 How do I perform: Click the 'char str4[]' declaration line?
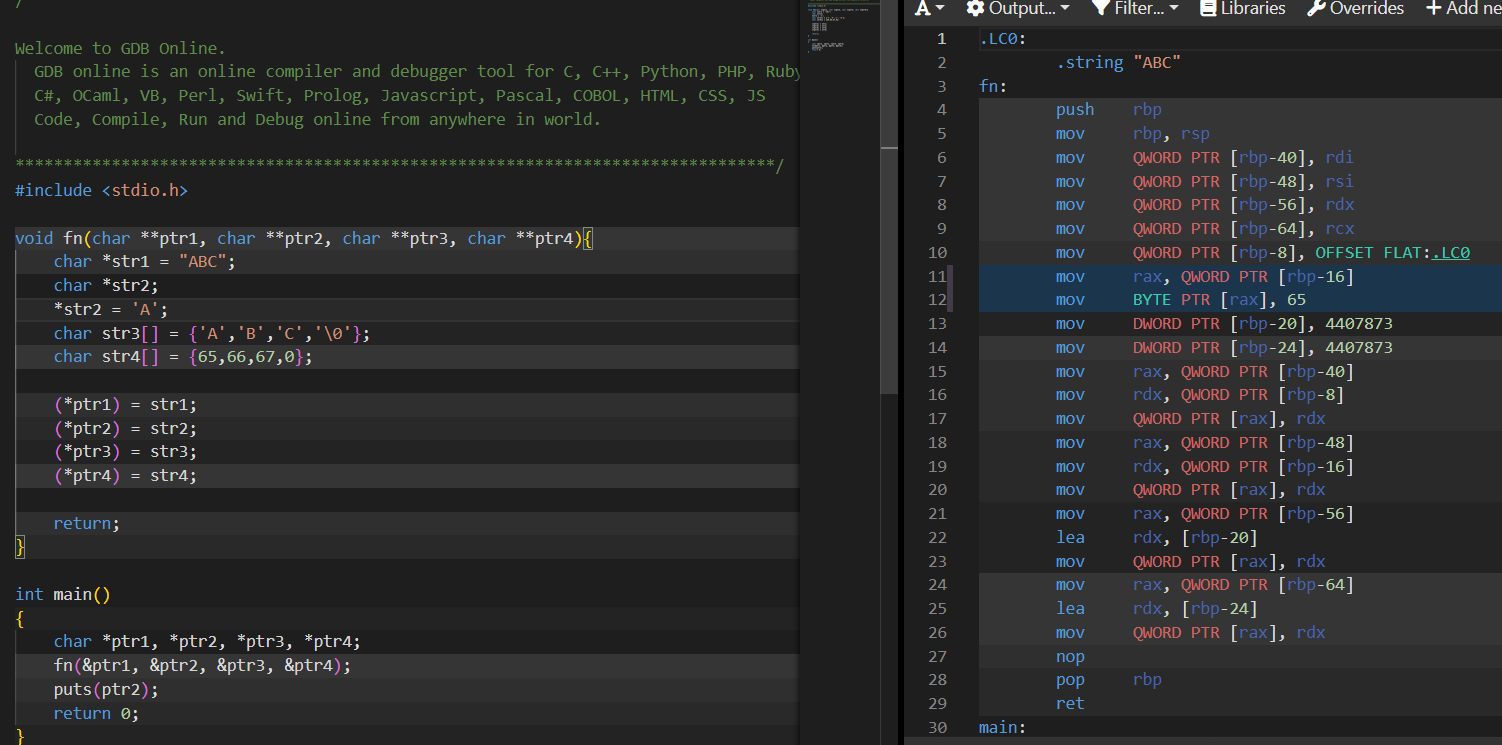pyautogui.click(x=184, y=357)
